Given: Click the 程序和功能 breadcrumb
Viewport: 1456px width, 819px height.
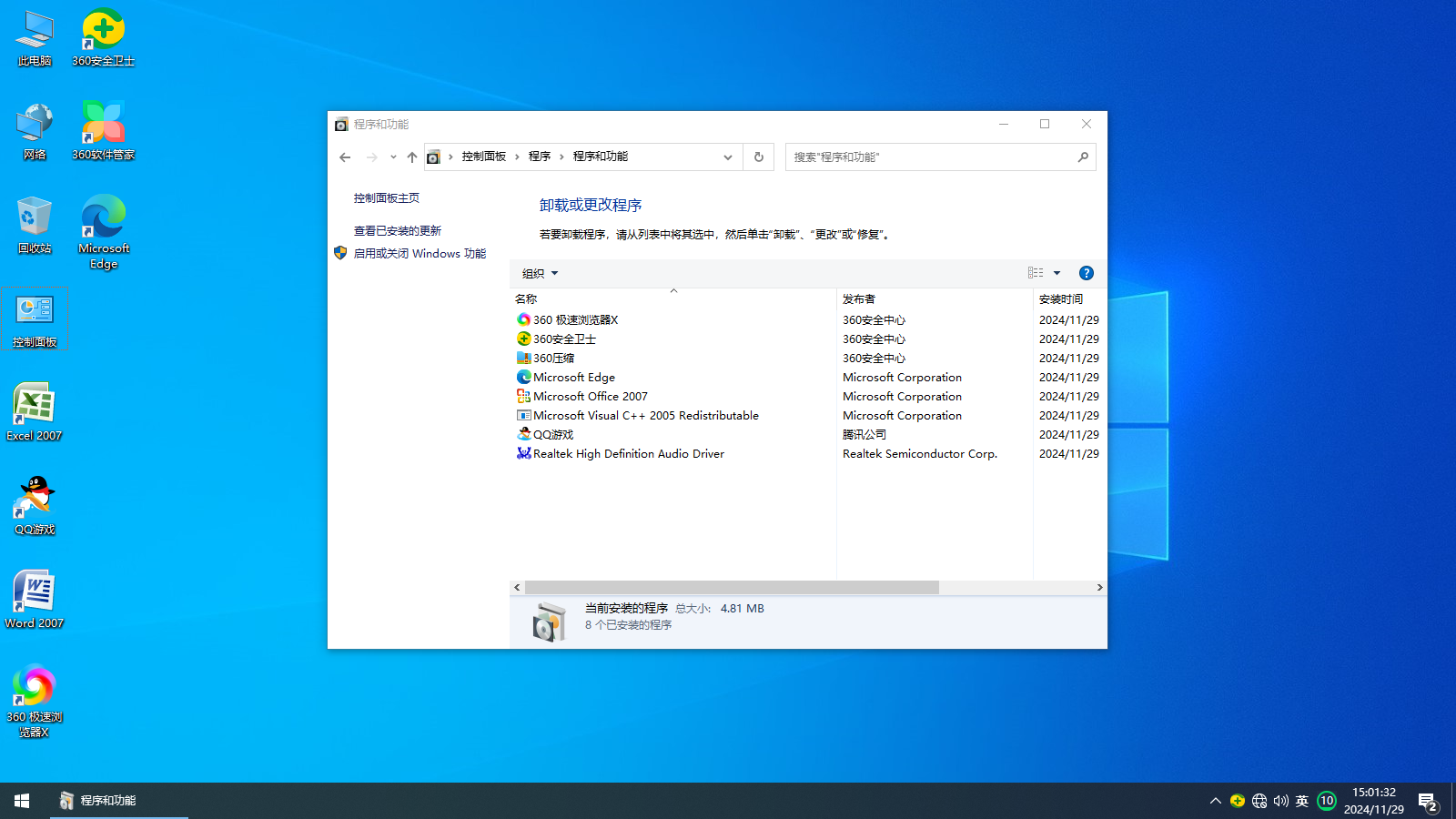Looking at the screenshot, I should point(601,157).
